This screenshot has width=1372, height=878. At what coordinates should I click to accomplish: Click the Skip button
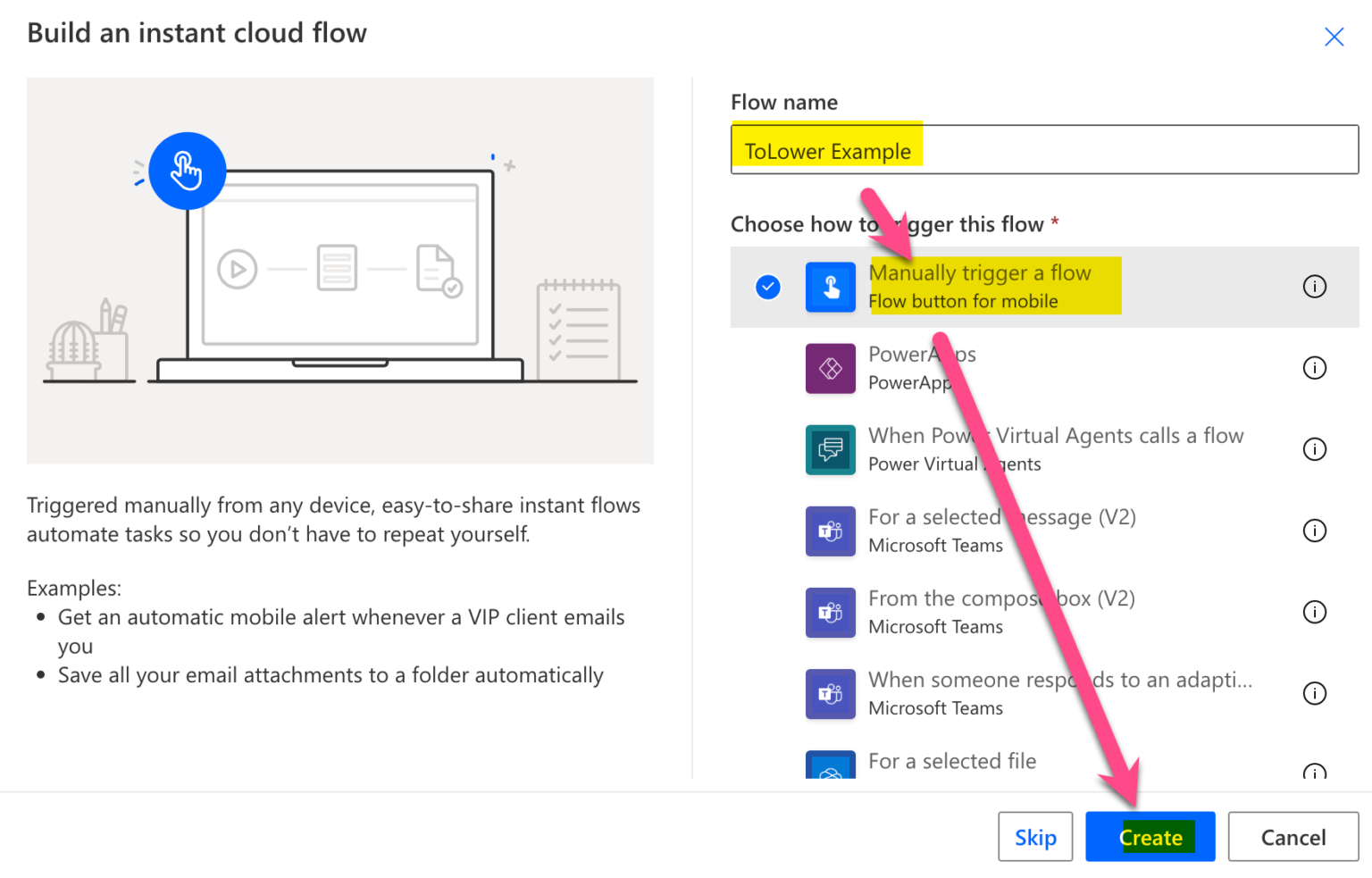(x=1034, y=837)
